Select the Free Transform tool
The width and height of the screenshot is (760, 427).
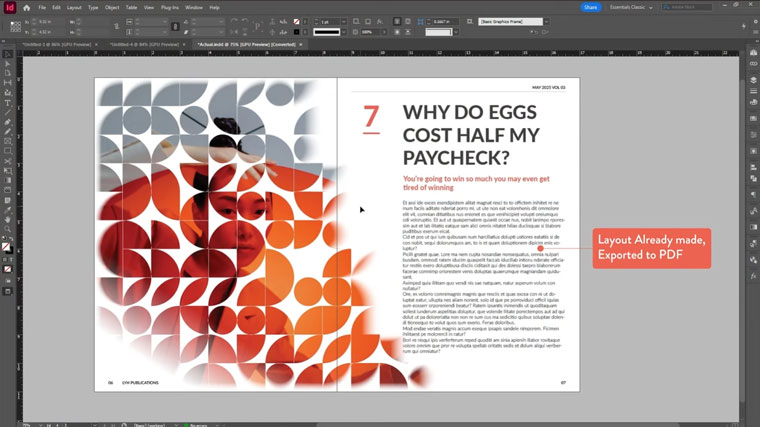(x=8, y=171)
